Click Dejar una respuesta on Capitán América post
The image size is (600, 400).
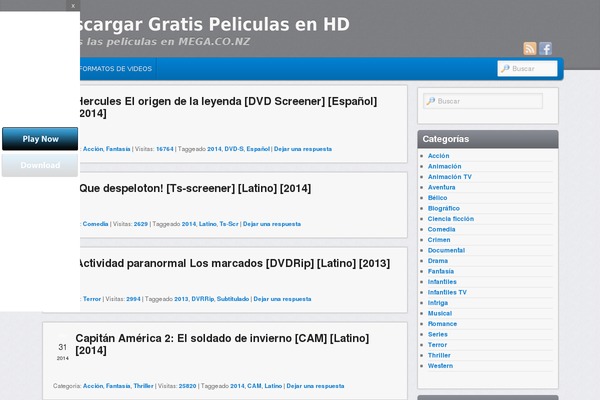315,386
